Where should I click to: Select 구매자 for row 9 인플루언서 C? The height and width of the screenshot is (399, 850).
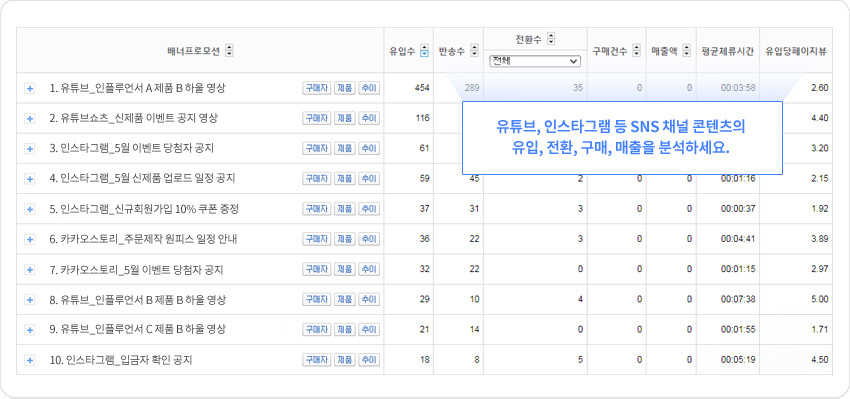pos(316,330)
